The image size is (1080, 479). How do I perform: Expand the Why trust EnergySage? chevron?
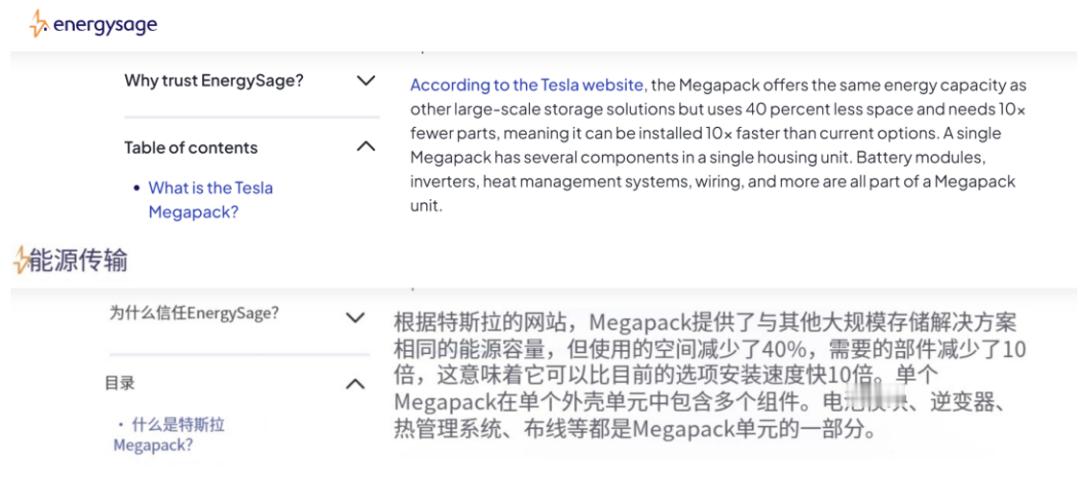coord(366,81)
